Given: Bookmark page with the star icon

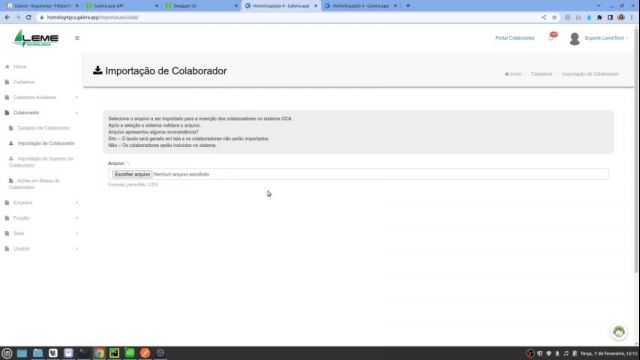Looking at the screenshot, I should tap(554, 18).
